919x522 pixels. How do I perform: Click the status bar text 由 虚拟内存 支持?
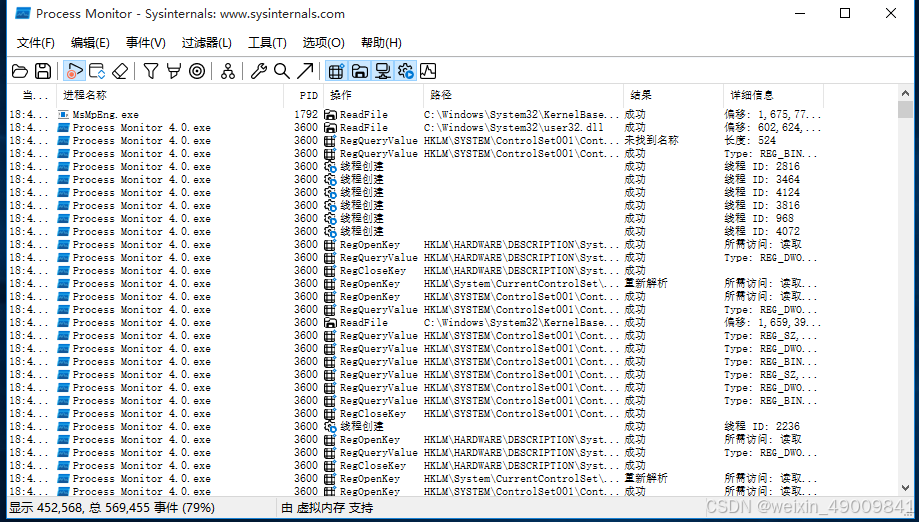327,508
